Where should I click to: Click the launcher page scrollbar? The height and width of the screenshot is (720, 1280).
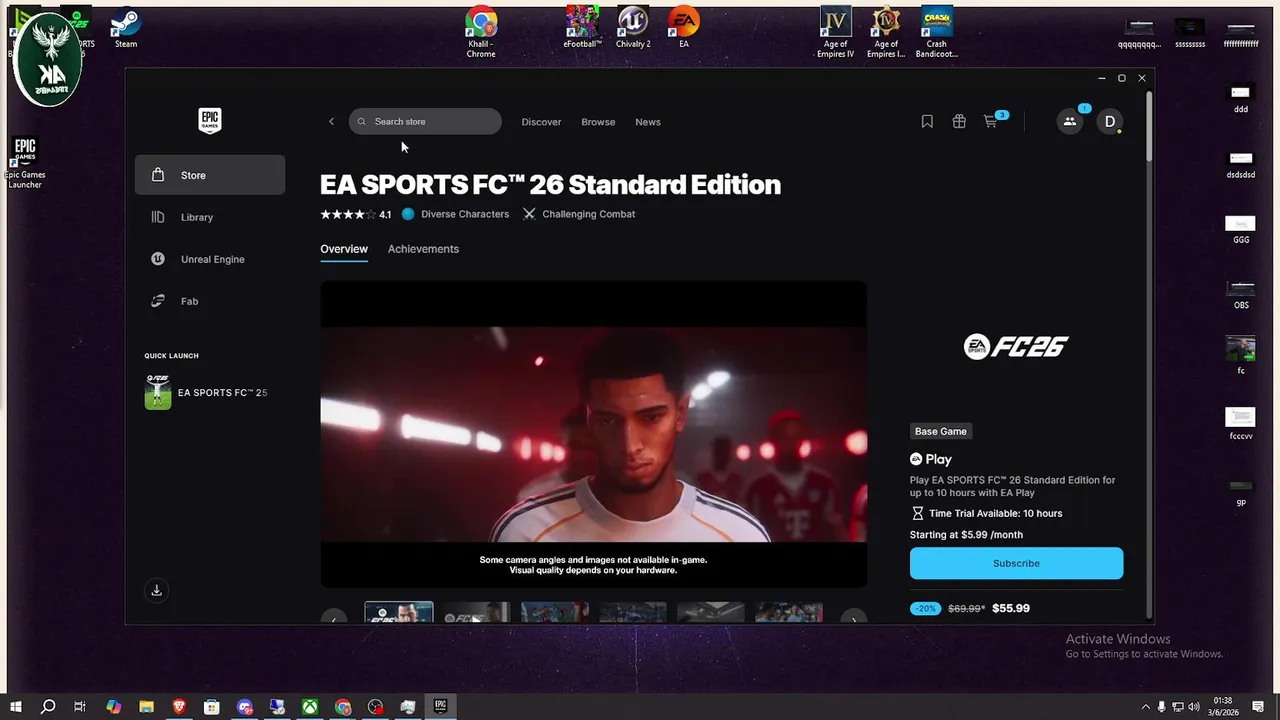[1150, 125]
